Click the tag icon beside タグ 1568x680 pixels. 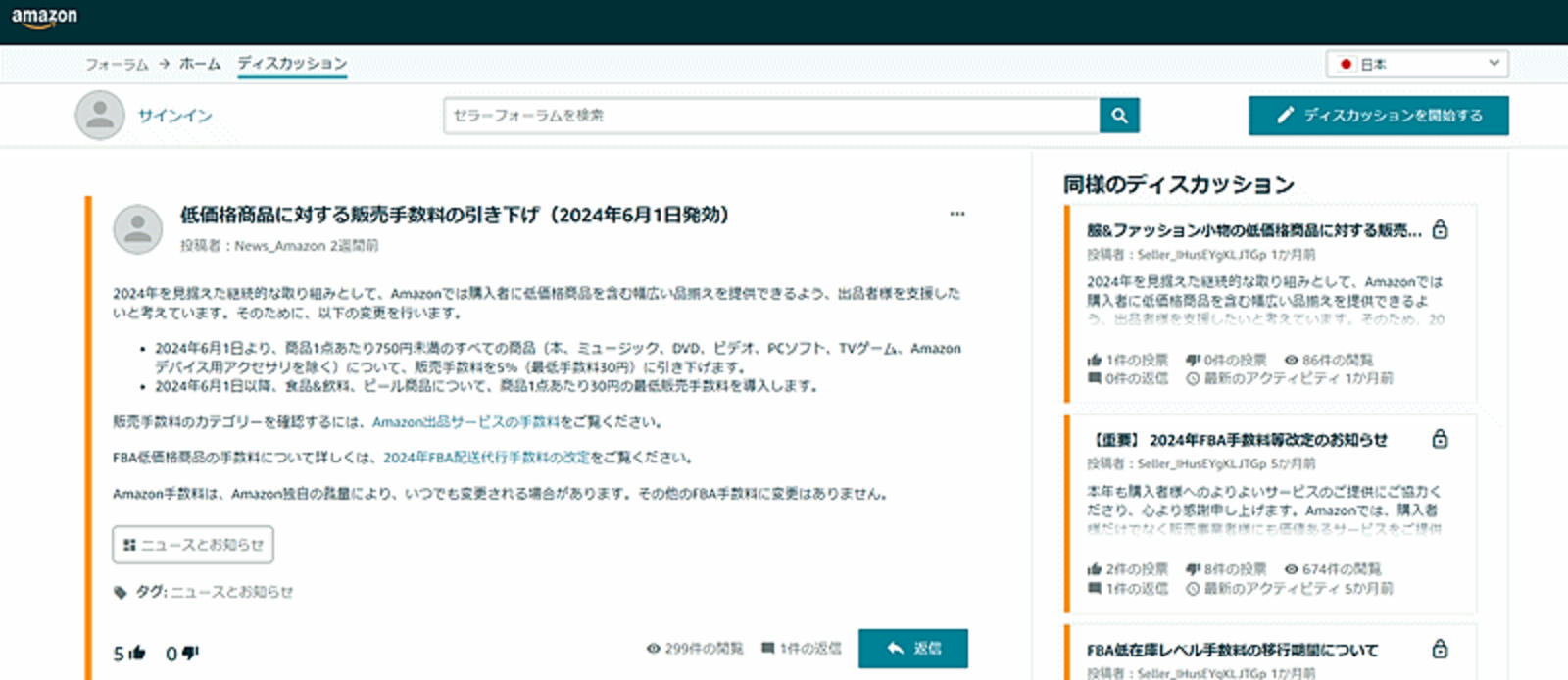coord(121,592)
